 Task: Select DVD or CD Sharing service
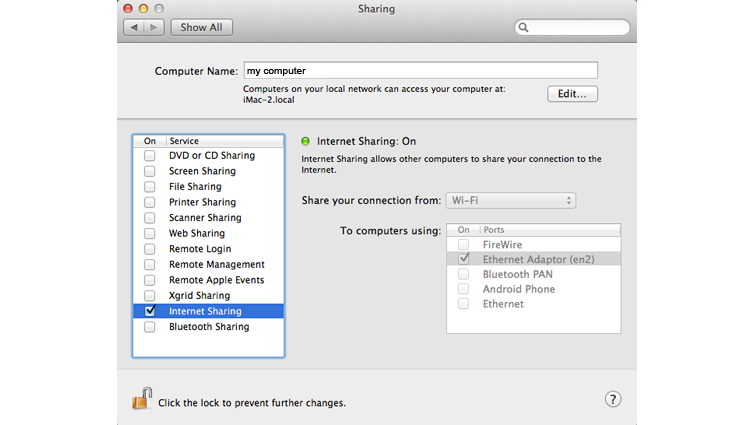(211, 156)
